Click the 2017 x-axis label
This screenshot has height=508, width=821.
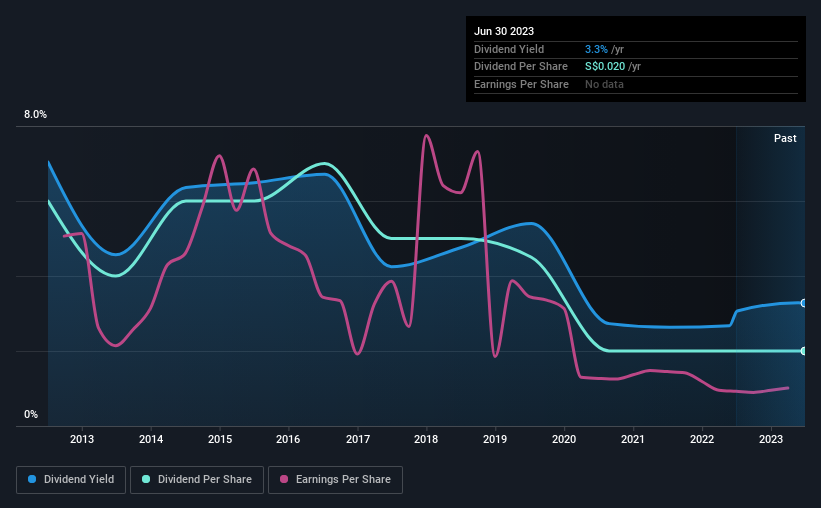pos(358,439)
